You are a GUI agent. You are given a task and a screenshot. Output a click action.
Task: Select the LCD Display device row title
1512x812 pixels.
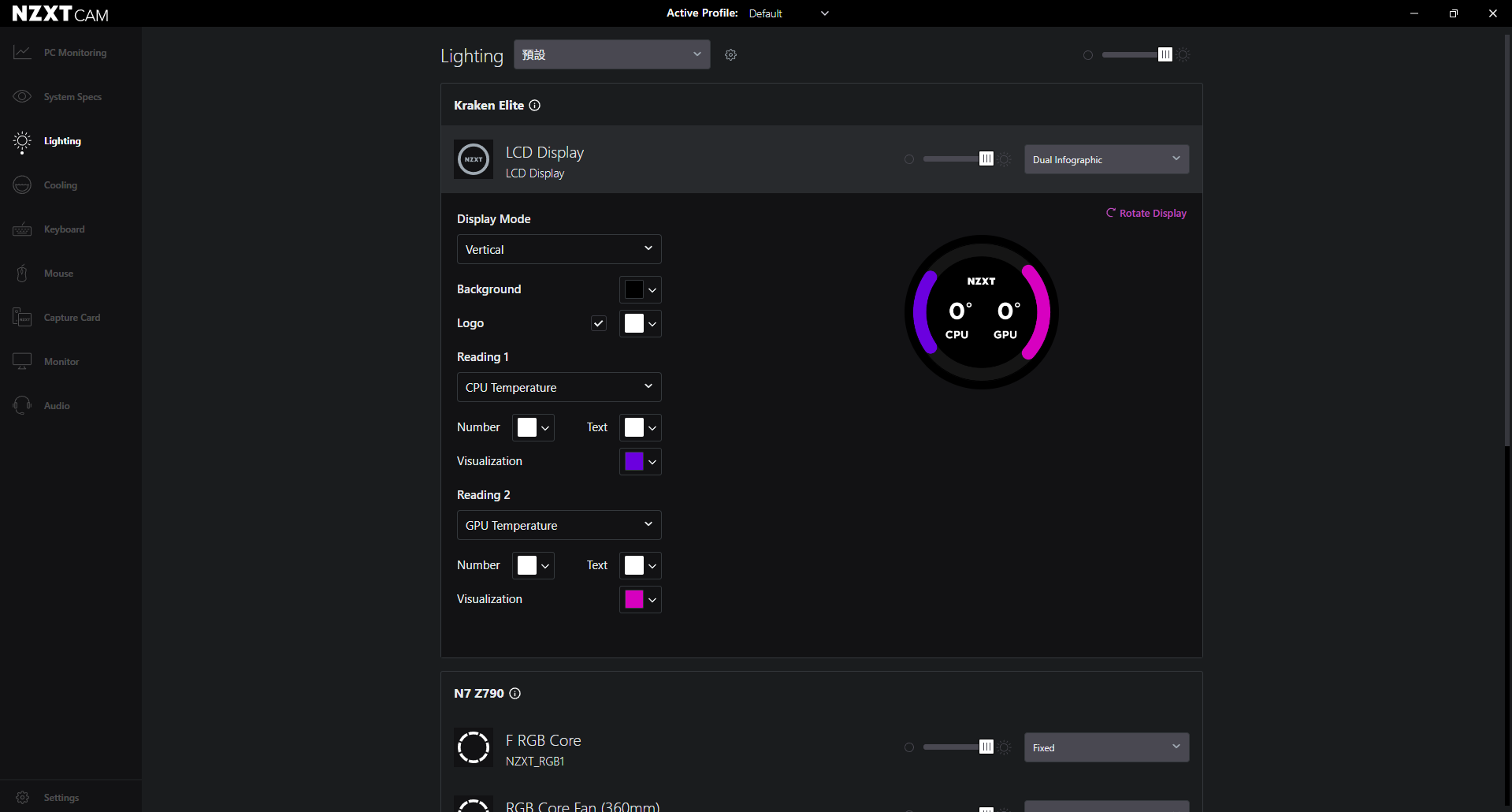tap(544, 152)
